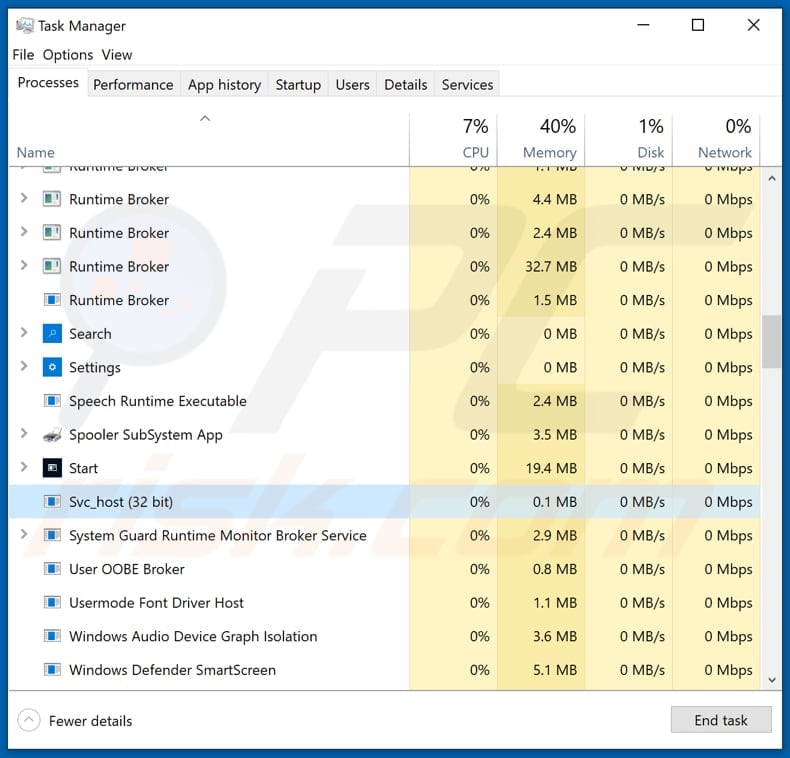Click the Spooler SubSystem App printer icon

click(52, 434)
